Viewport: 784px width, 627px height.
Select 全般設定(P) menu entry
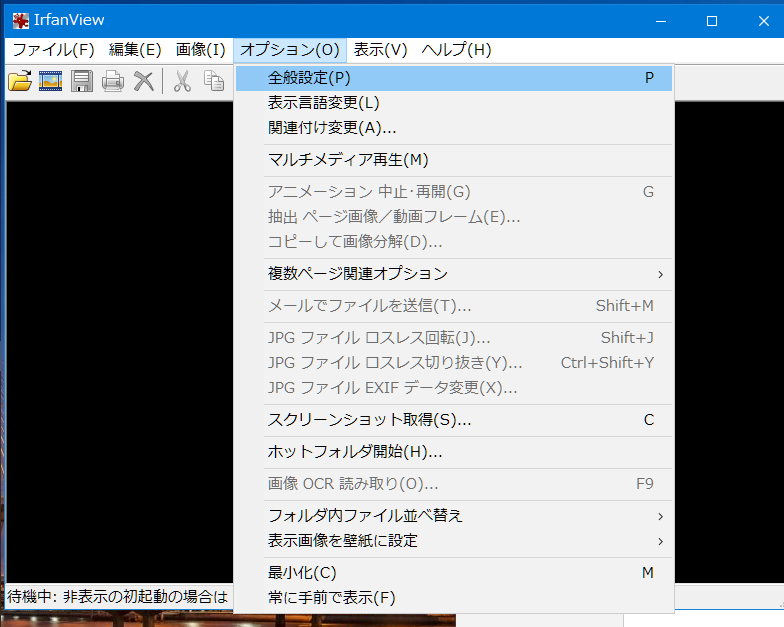[454, 78]
